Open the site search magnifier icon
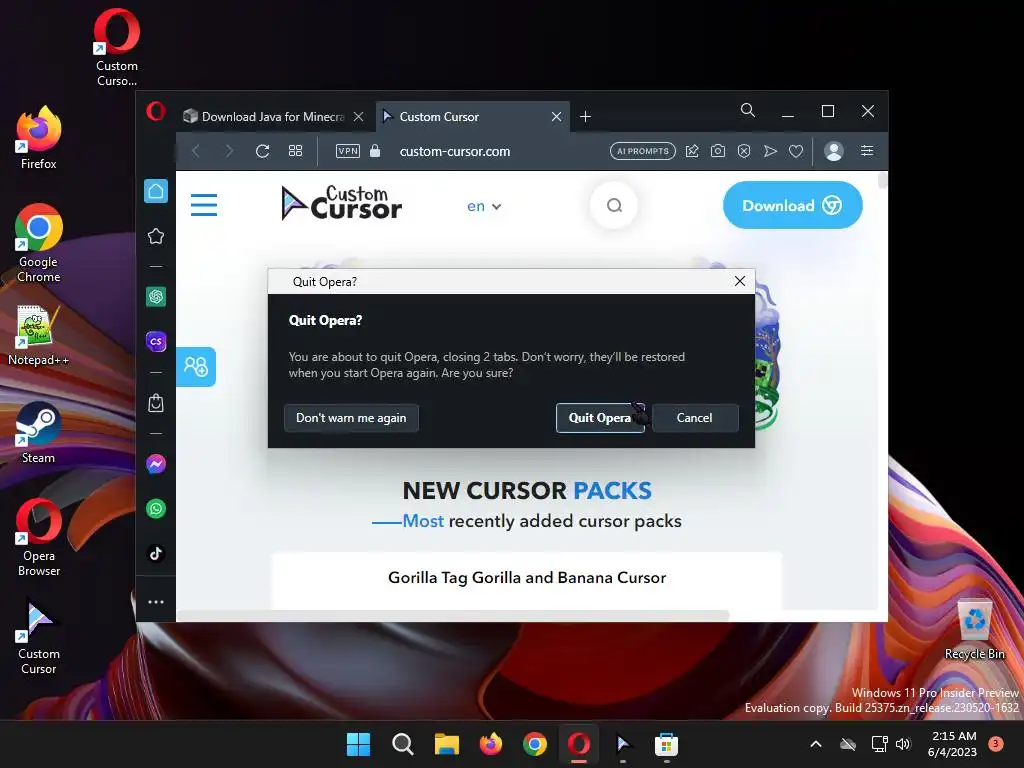Viewport: 1024px width, 768px height. coord(614,206)
